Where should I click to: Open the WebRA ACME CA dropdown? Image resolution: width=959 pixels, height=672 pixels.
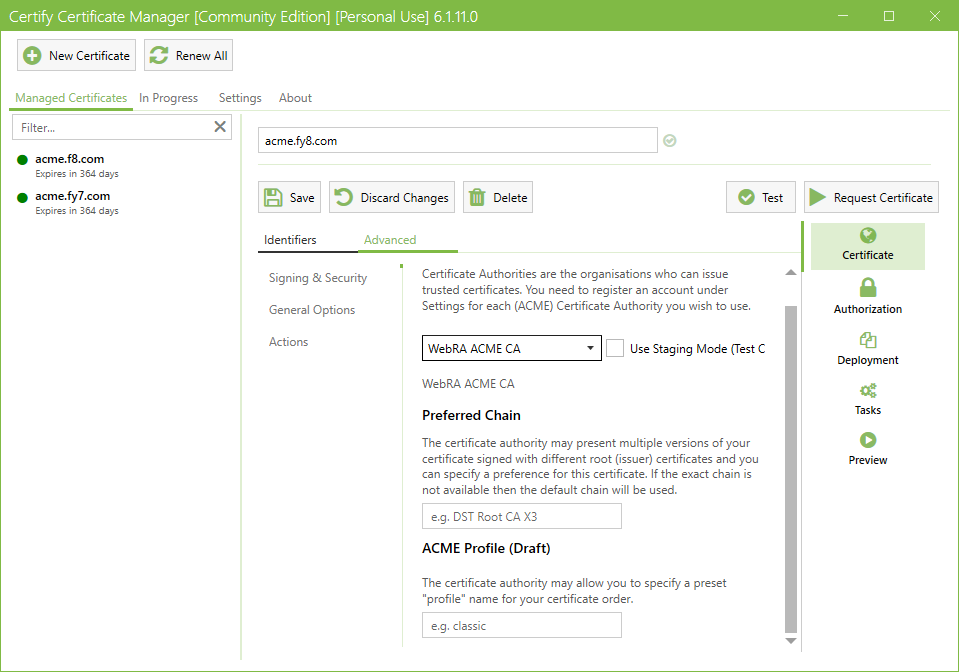pos(512,349)
